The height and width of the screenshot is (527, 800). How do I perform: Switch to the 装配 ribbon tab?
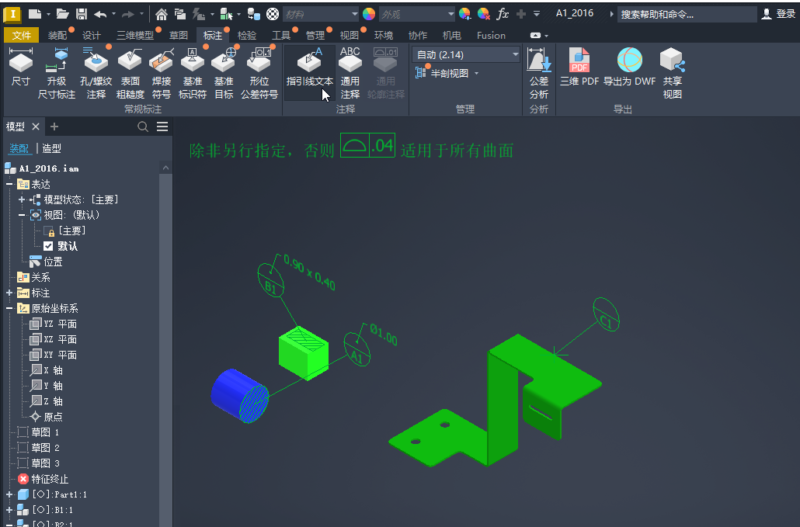click(x=57, y=35)
